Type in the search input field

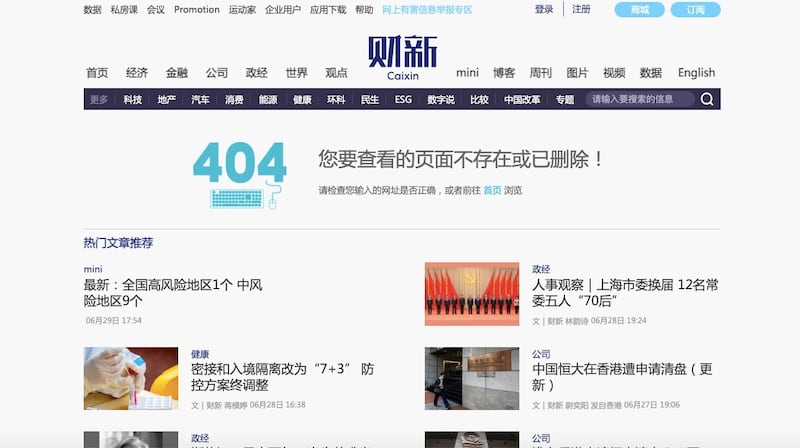pos(640,99)
